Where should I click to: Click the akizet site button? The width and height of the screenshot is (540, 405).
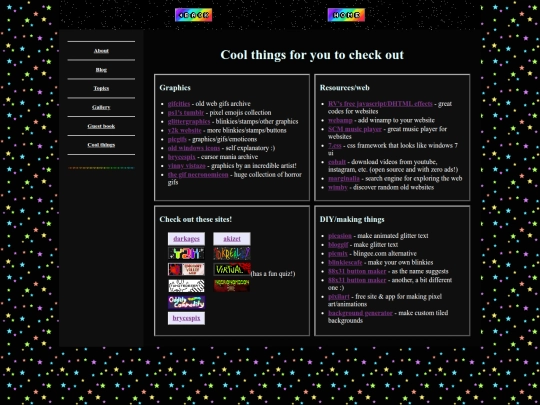point(232,239)
